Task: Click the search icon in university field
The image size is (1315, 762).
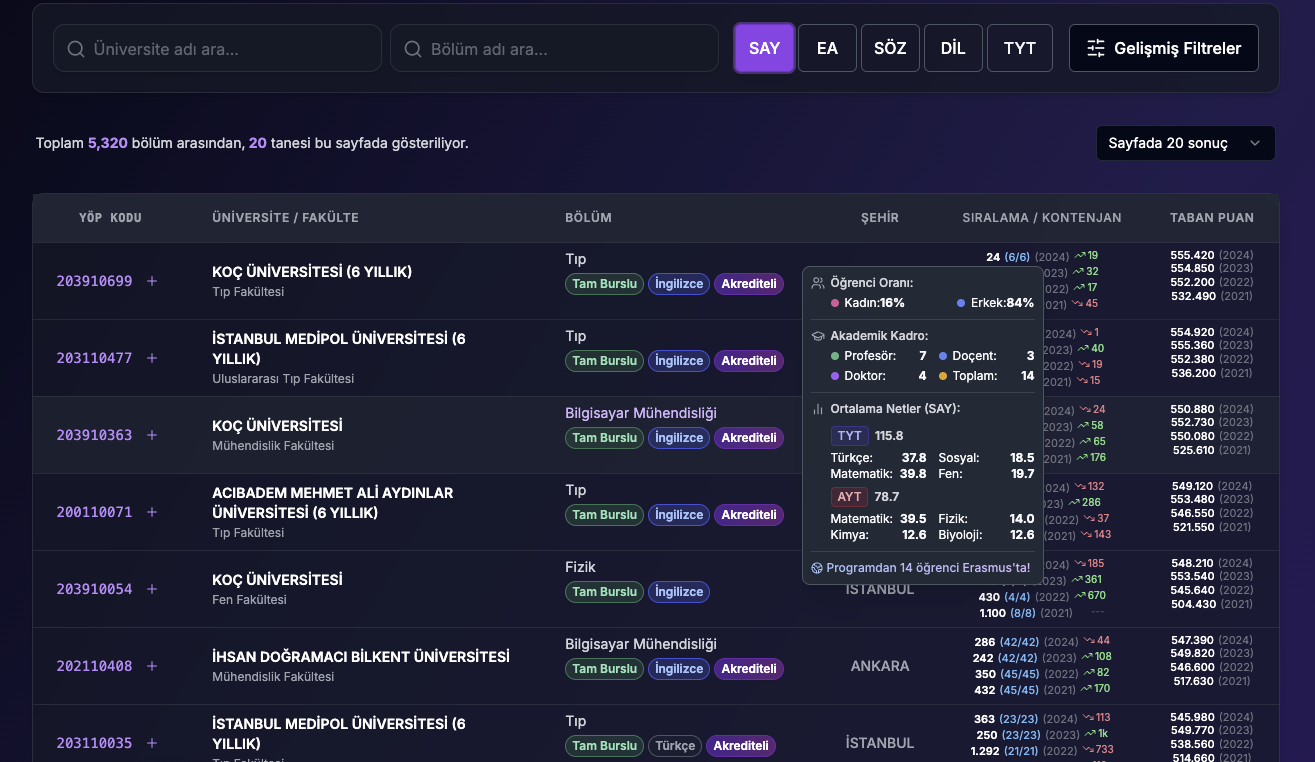Action: point(76,49)
